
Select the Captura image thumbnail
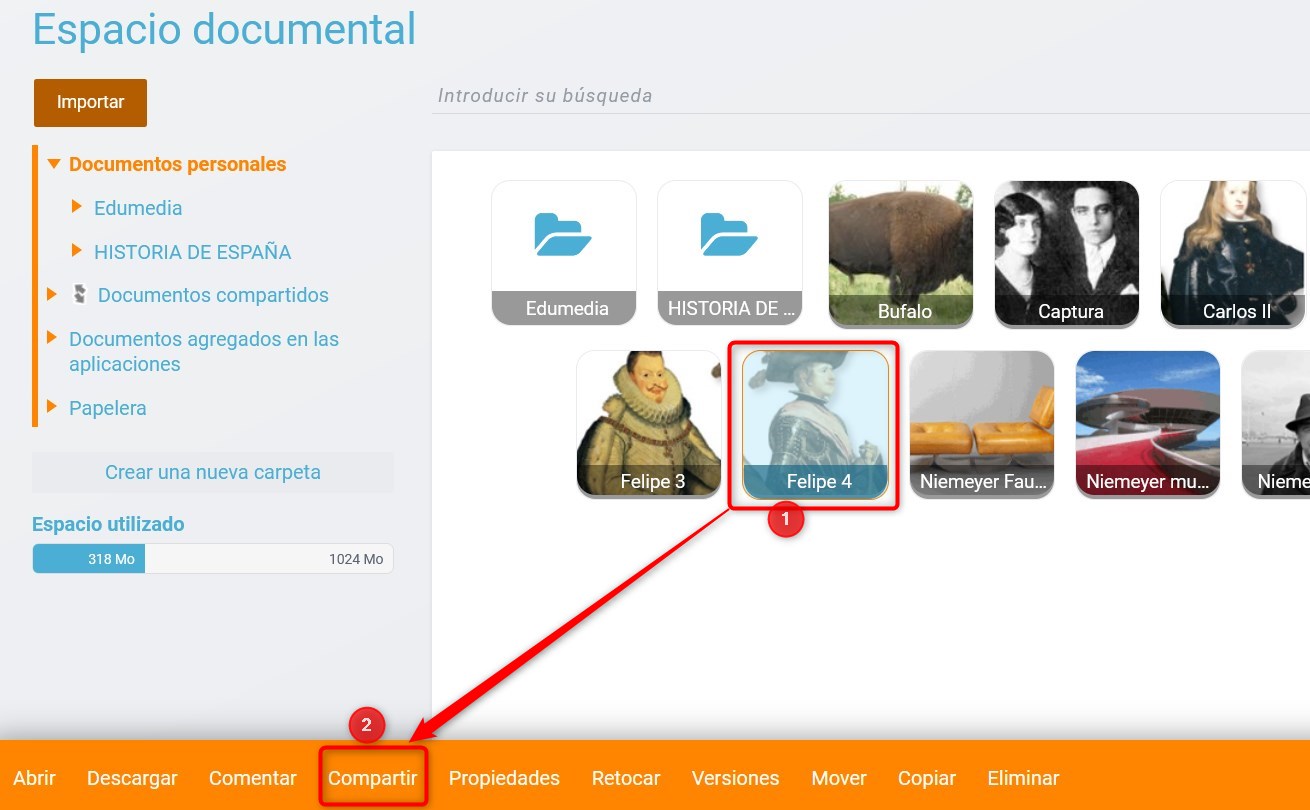click(x=1067, y=254)
